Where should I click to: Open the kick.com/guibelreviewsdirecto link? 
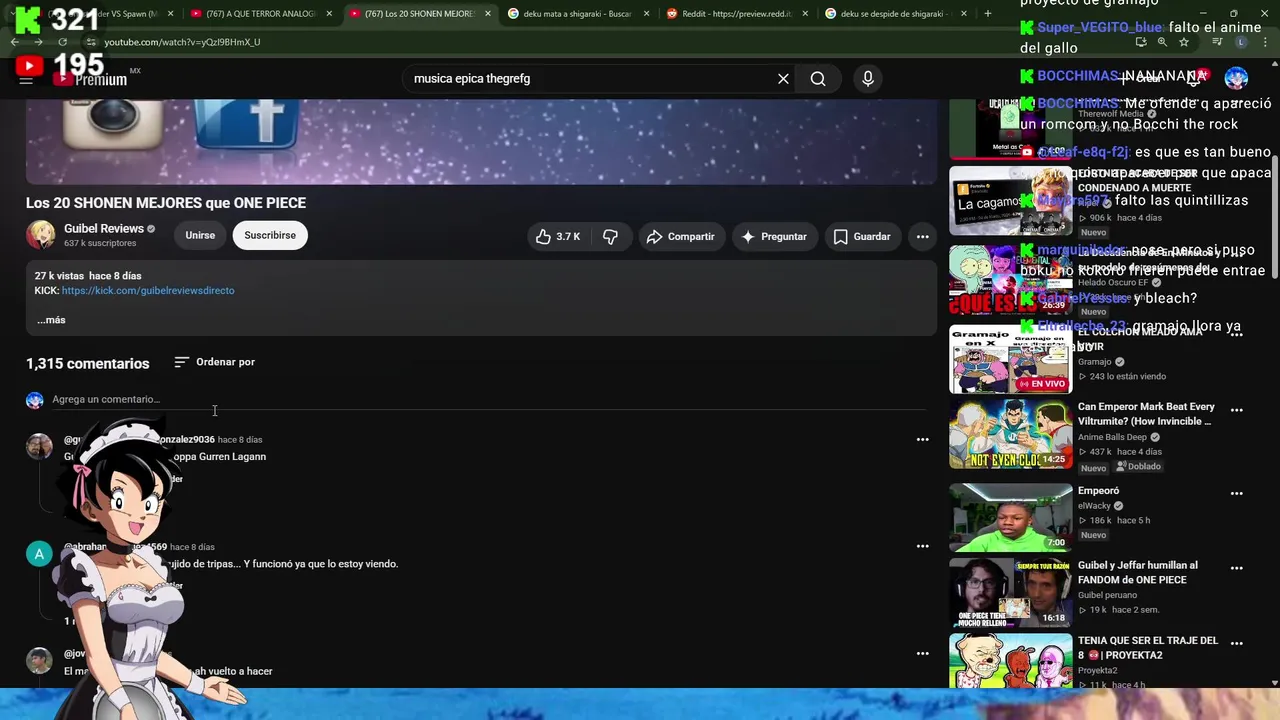tap(148, 290)
